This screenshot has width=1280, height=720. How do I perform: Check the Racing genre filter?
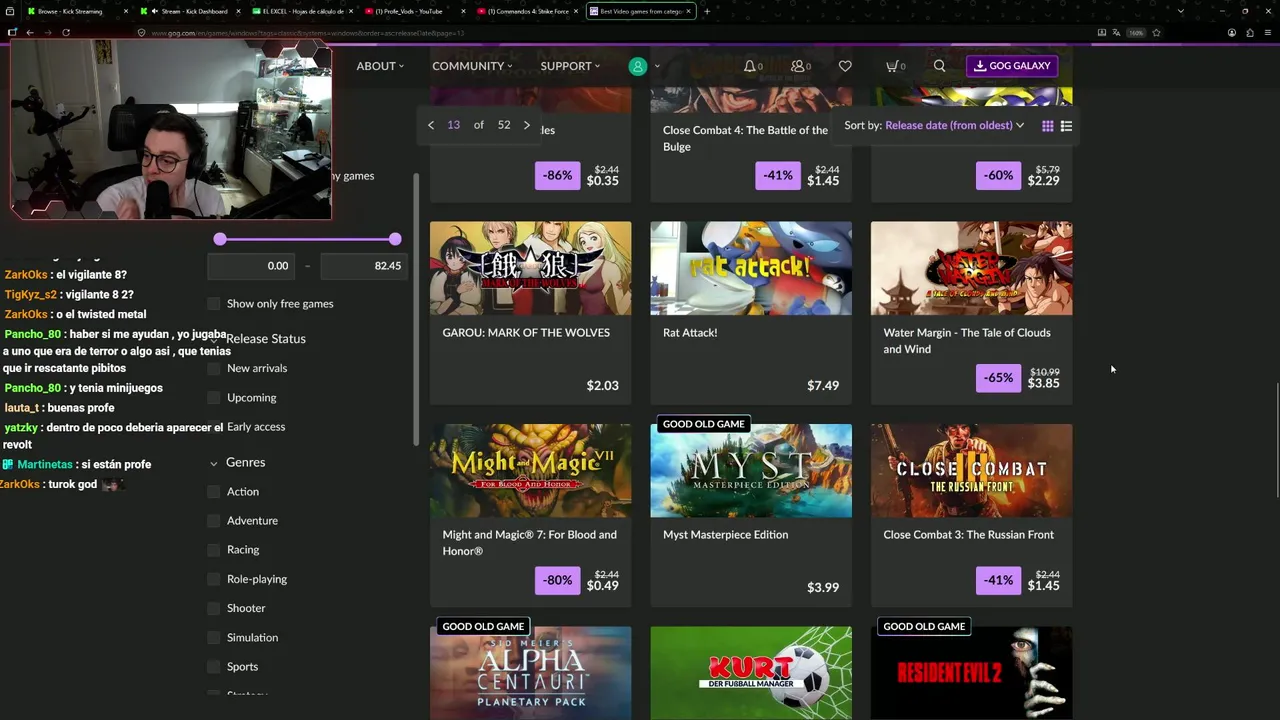pyautogui.click(x=213, y=550)
